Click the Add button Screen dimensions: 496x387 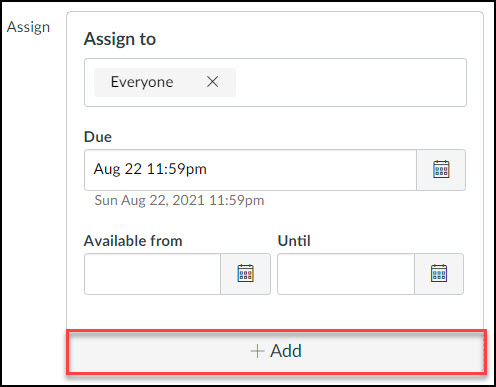276,352
